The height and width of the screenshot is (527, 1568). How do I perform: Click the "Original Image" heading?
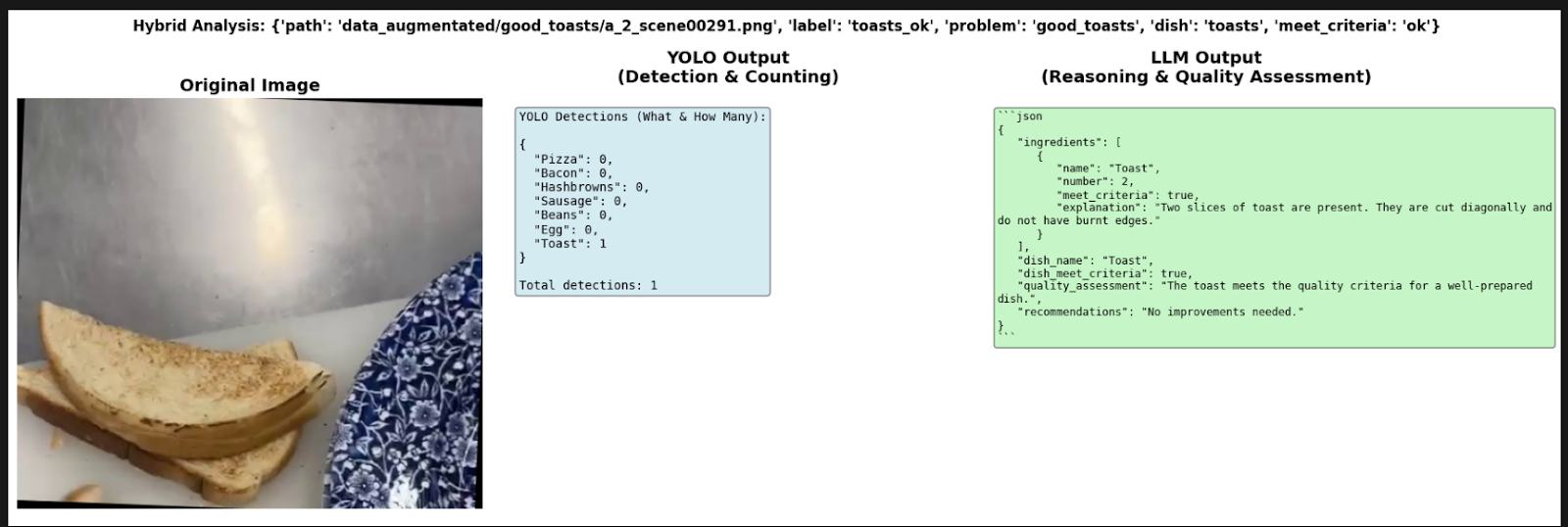click(x=249, y=85)
